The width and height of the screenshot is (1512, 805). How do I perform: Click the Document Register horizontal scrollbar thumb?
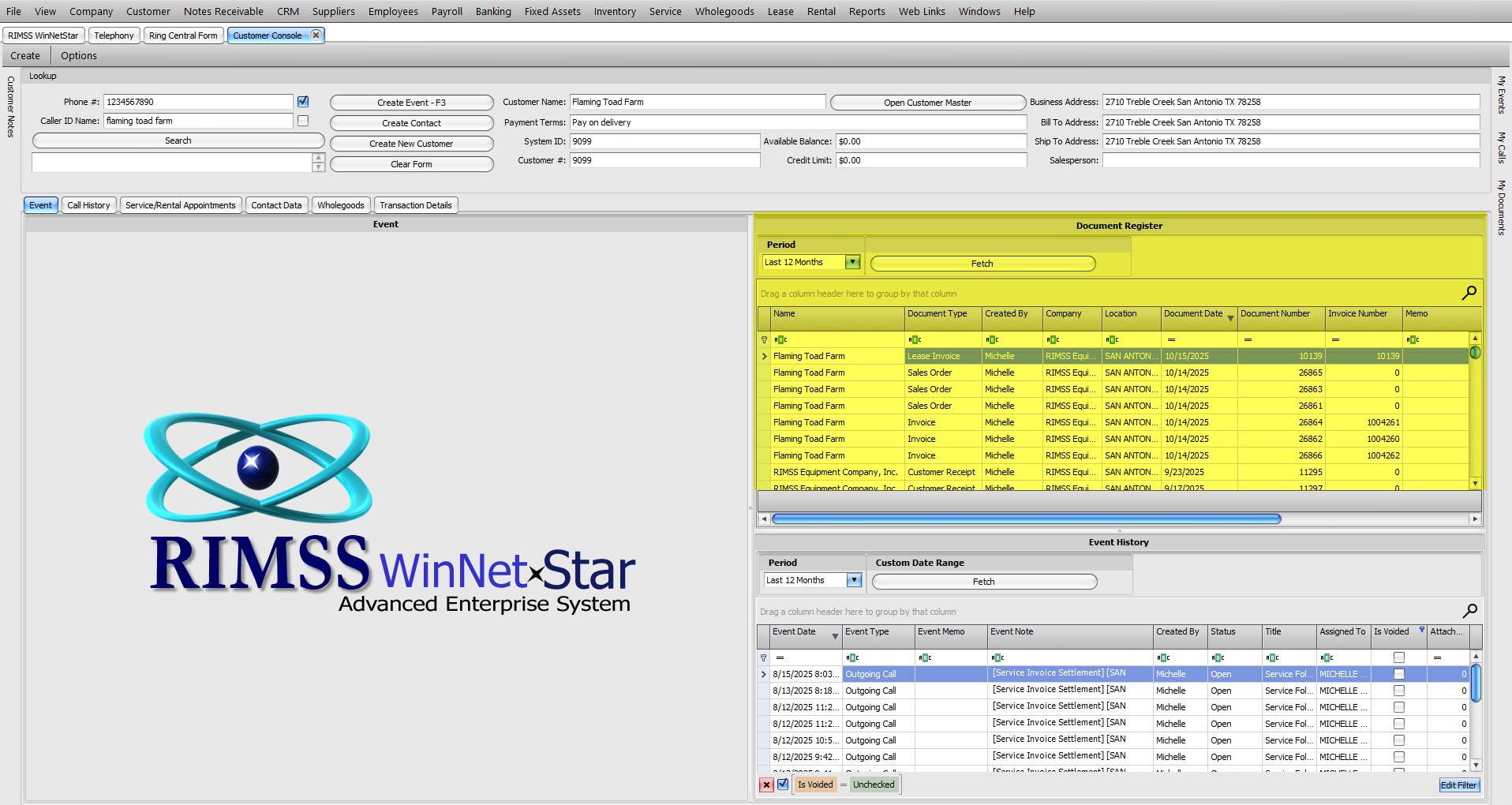coord(1026,519)
